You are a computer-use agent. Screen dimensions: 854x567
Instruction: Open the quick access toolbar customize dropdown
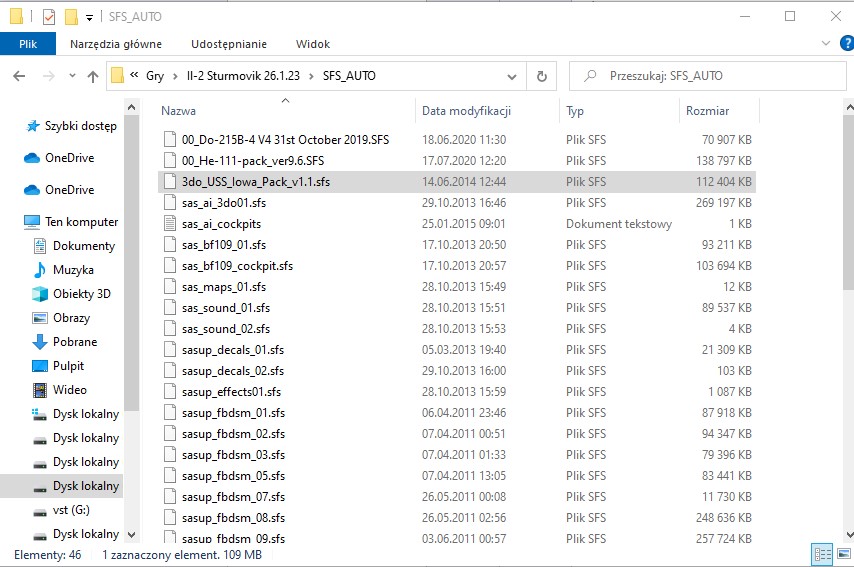[89, 18]
